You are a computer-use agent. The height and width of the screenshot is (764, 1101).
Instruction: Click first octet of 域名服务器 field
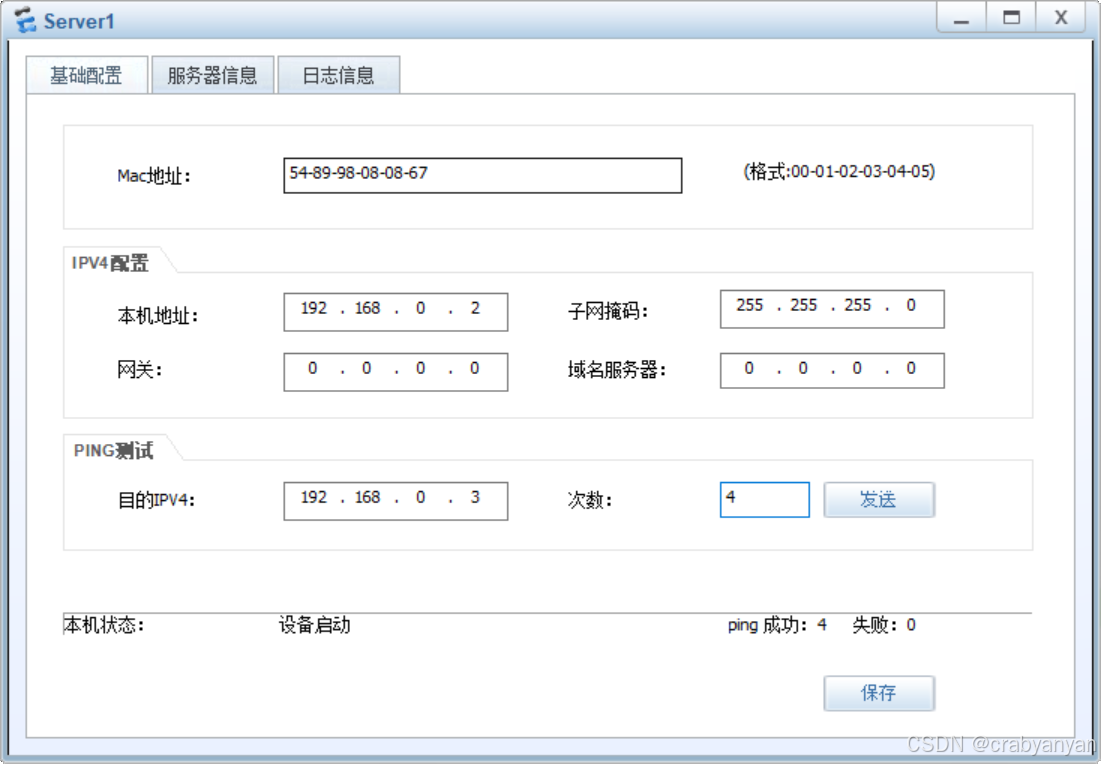tap(749, 370)
